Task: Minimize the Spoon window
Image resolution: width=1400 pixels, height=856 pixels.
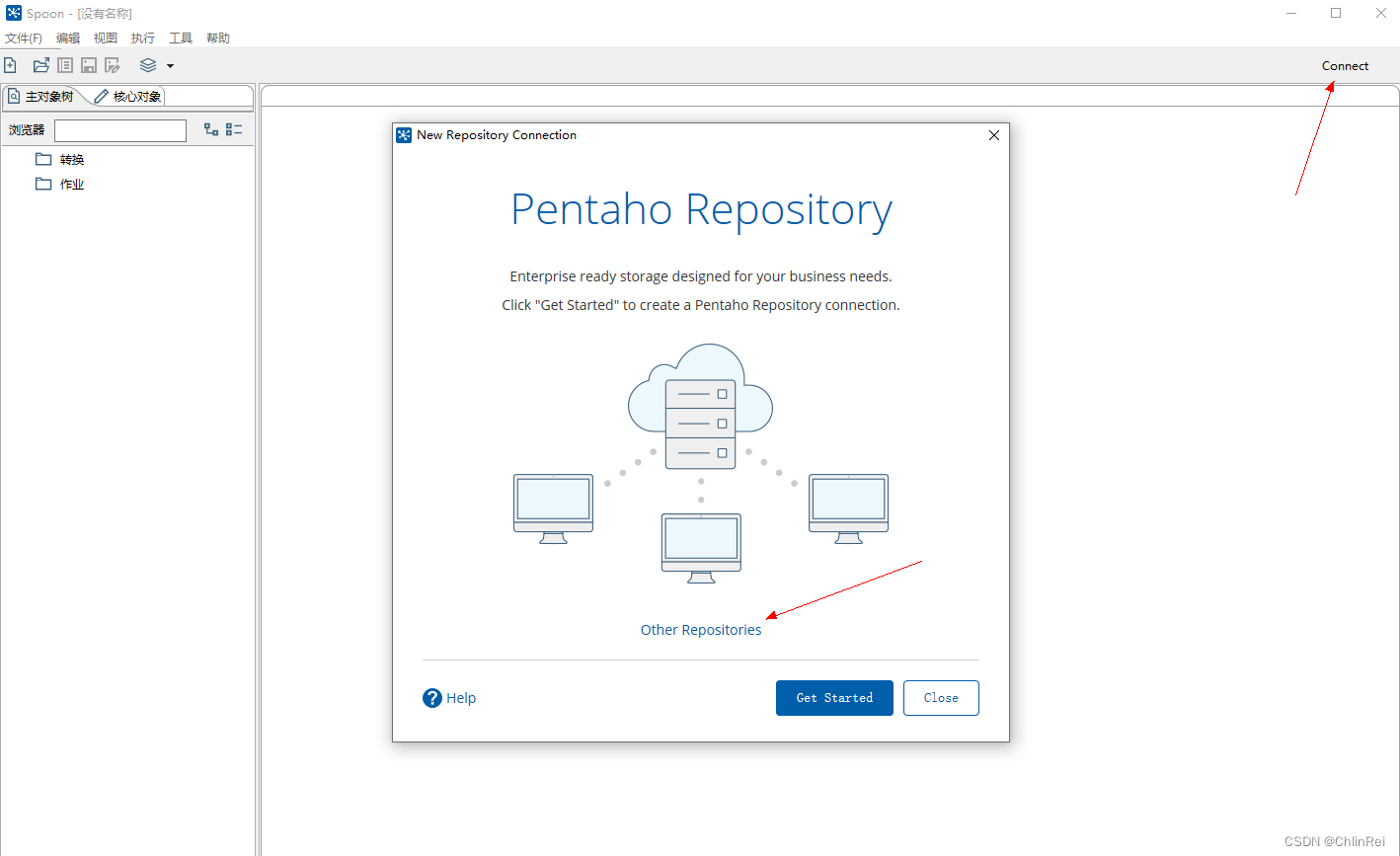Action: click(x=1291, y=13)
